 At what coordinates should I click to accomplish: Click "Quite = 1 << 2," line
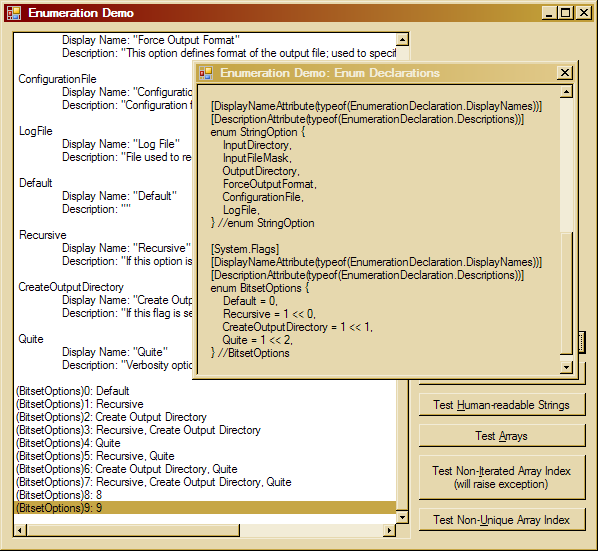click(x=258, y=340)
